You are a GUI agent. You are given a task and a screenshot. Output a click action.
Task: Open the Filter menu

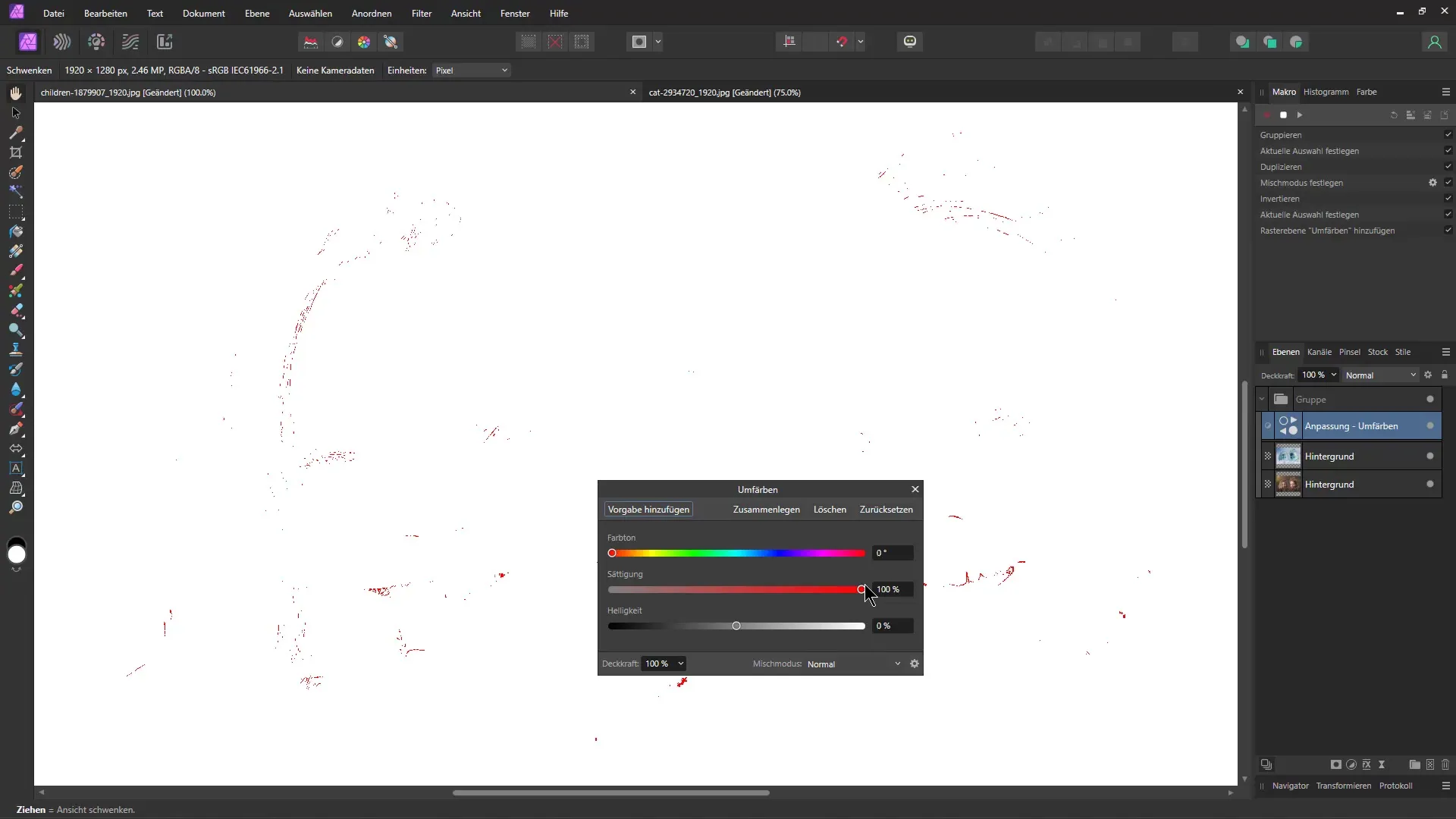click(x=422, y=14)
